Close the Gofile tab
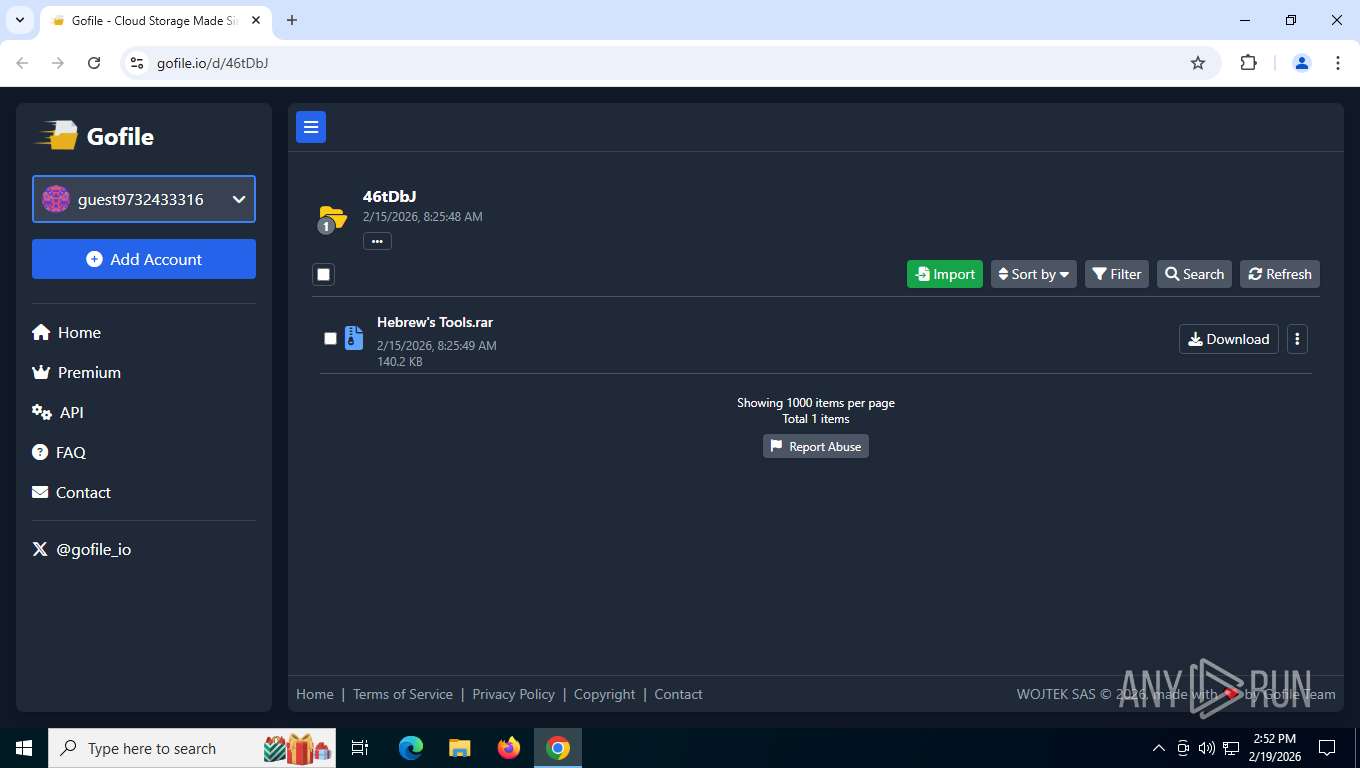This screenshot has width=1360, height=768. point(257,20)
